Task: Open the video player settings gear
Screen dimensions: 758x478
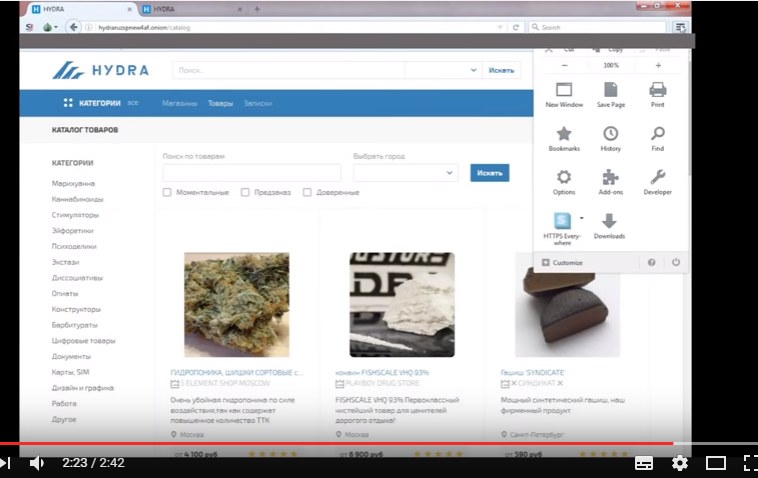Action: [680, 463]
